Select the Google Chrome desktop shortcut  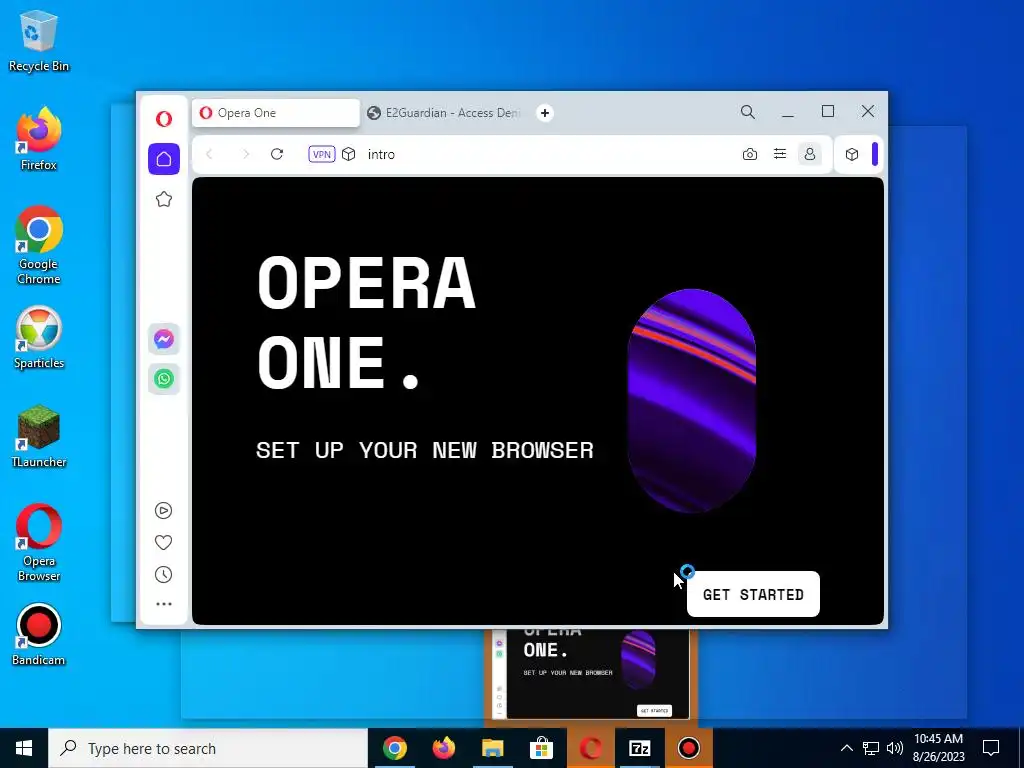point(39,246)
